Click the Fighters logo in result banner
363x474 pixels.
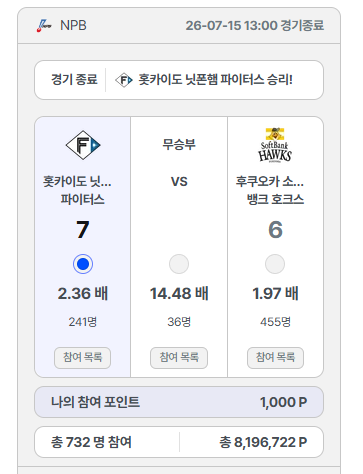point(124,80)
